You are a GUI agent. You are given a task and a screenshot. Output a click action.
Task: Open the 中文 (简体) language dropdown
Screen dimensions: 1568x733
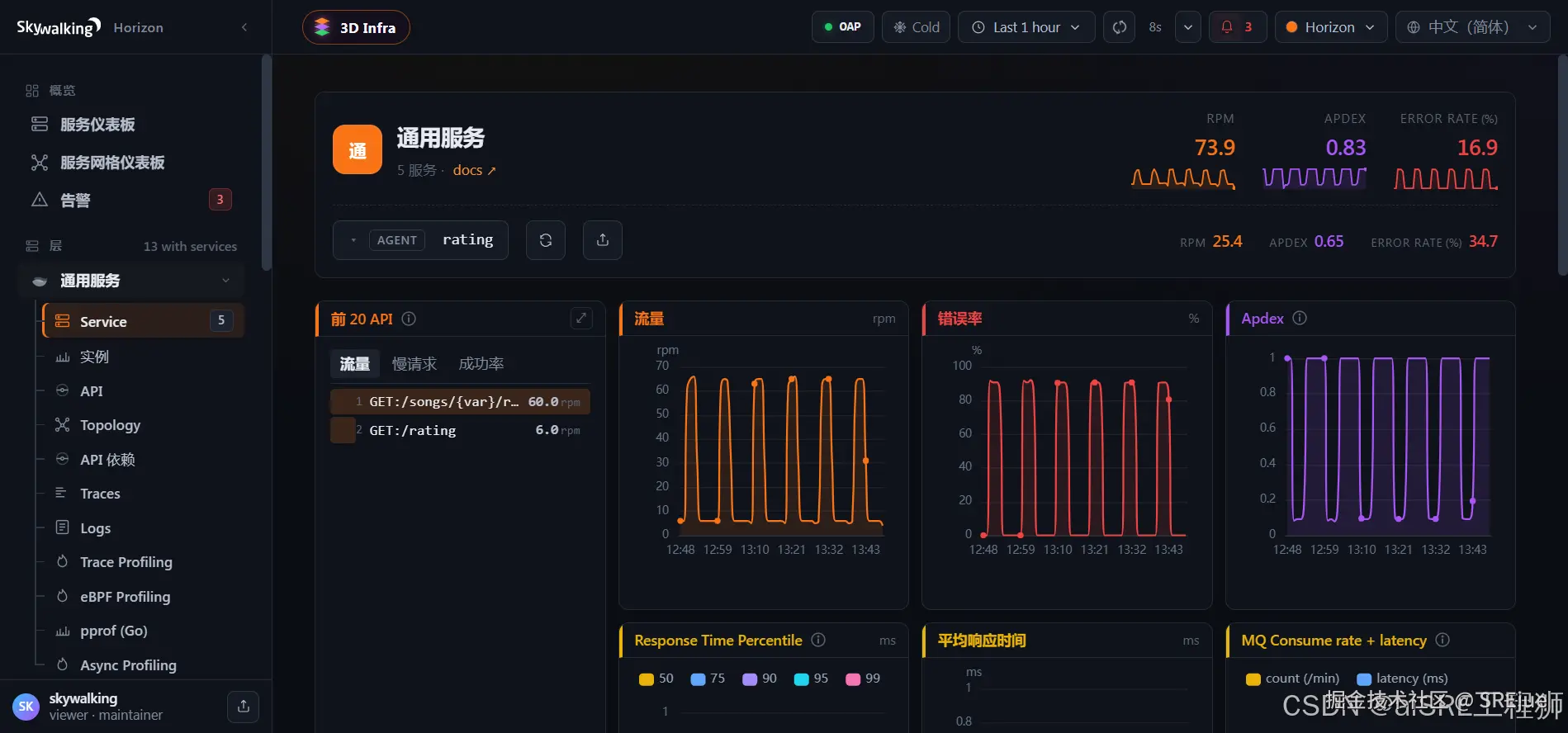coord(1472,27)
